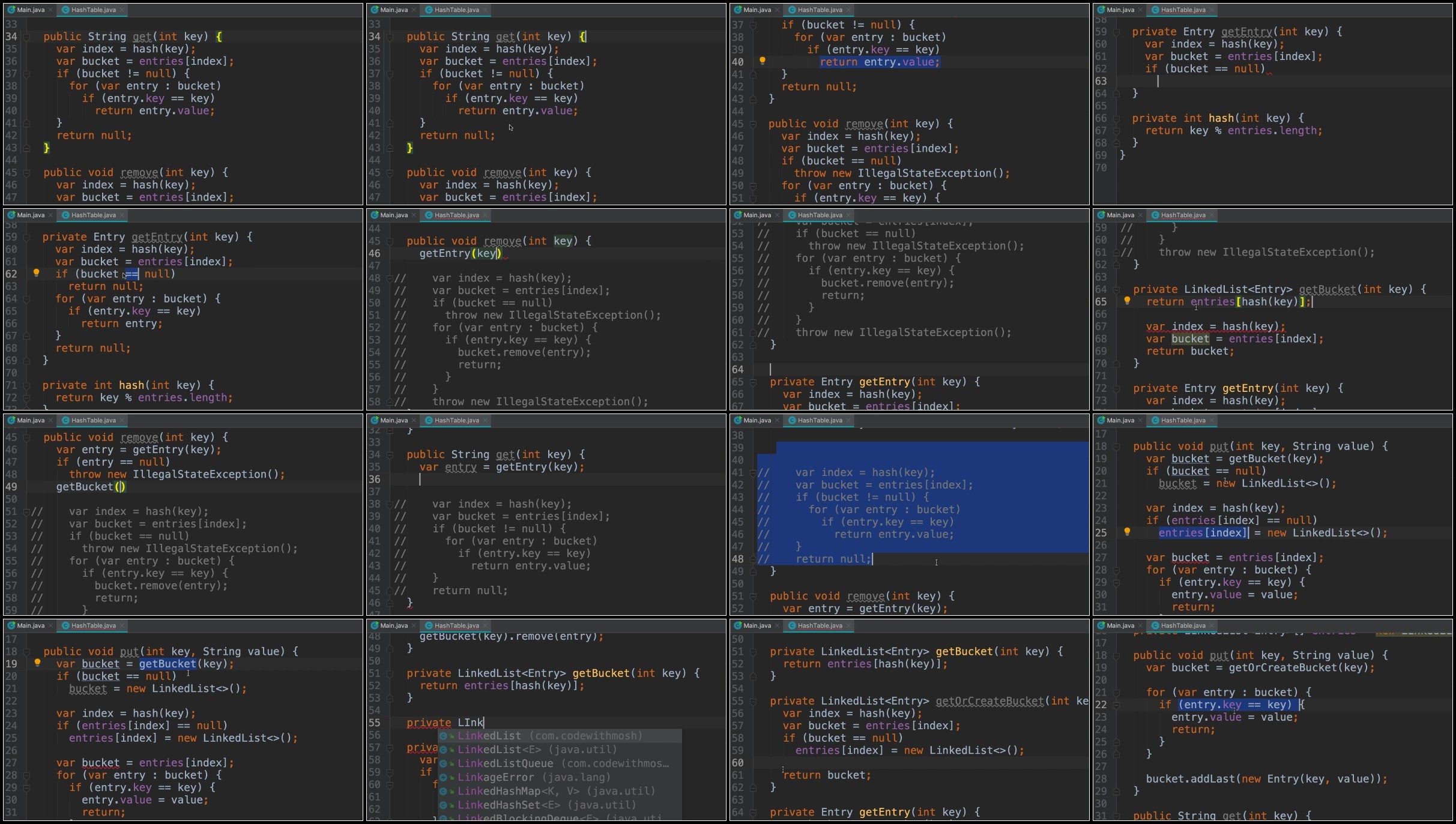Screen dimensions: 1456x824
Task: Collapse 'private Entry getEntry' at line 72
Action: point(1116,388)
